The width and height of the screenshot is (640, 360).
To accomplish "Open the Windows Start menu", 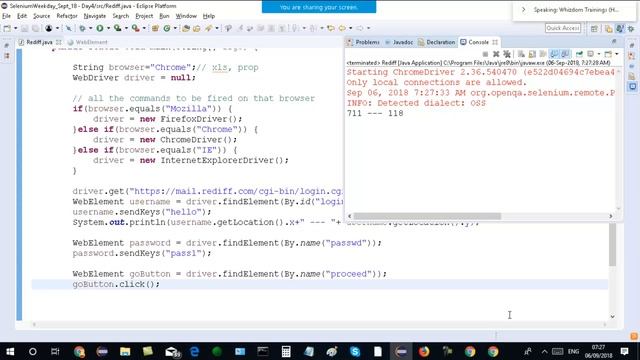I will pos(10,351).
